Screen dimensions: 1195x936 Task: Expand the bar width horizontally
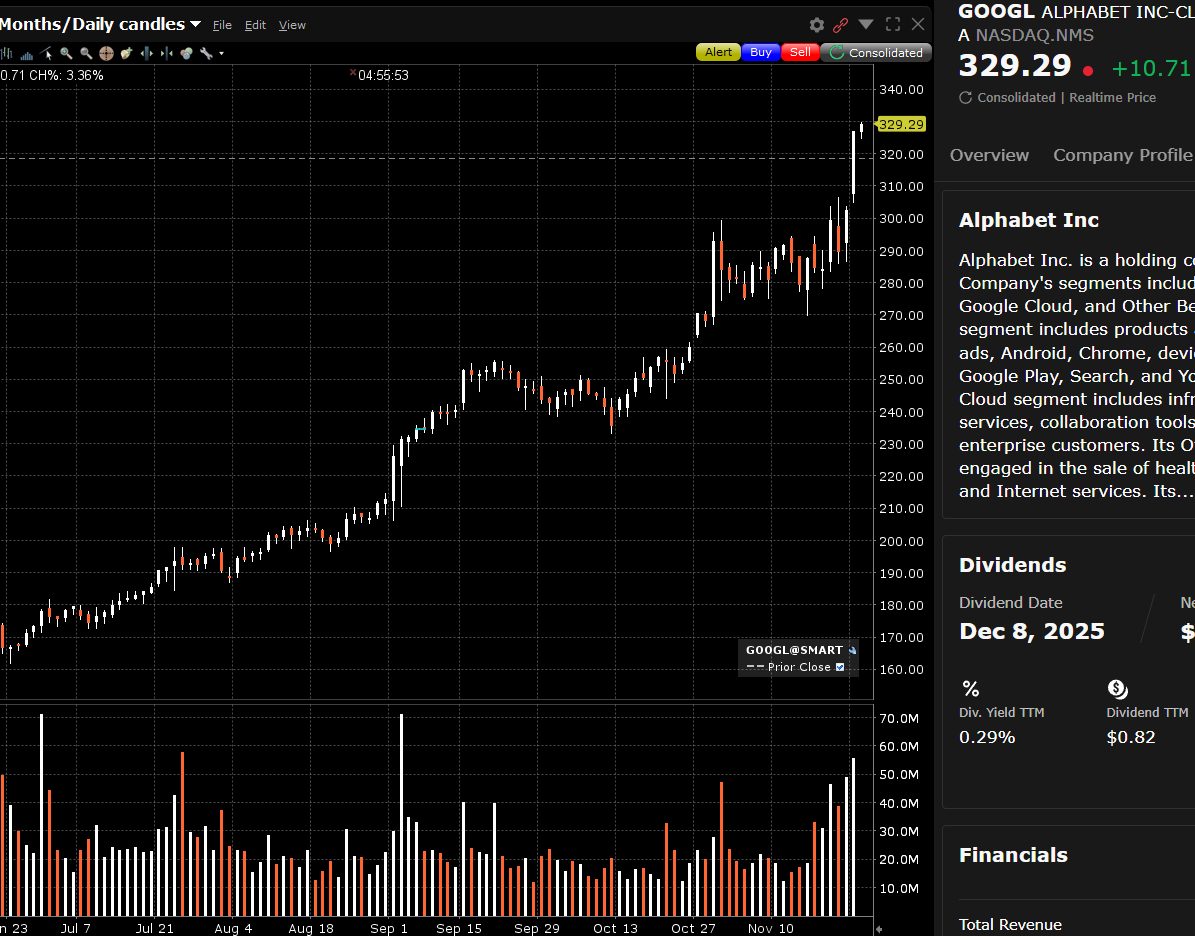point(146,53)
